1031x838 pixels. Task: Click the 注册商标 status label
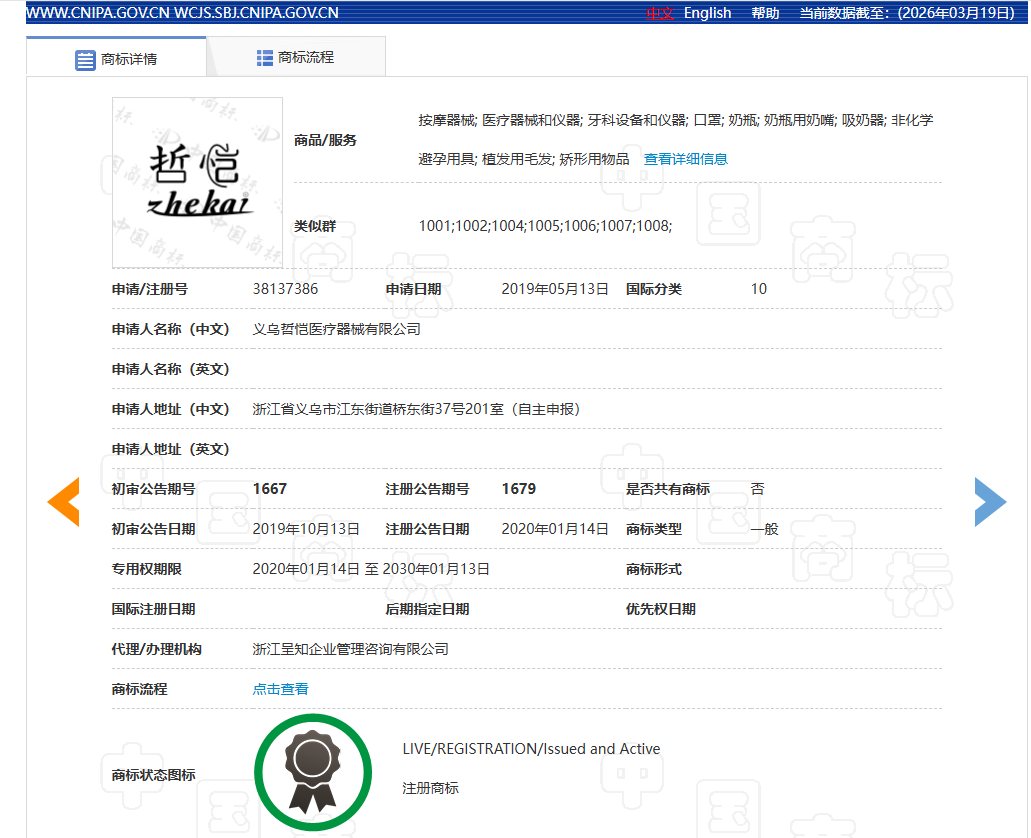[431, 788]
